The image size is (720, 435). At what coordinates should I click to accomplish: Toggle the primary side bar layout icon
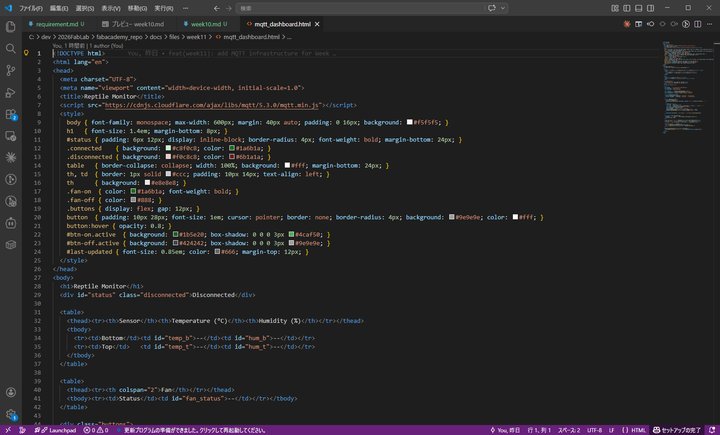coord(627,8)
